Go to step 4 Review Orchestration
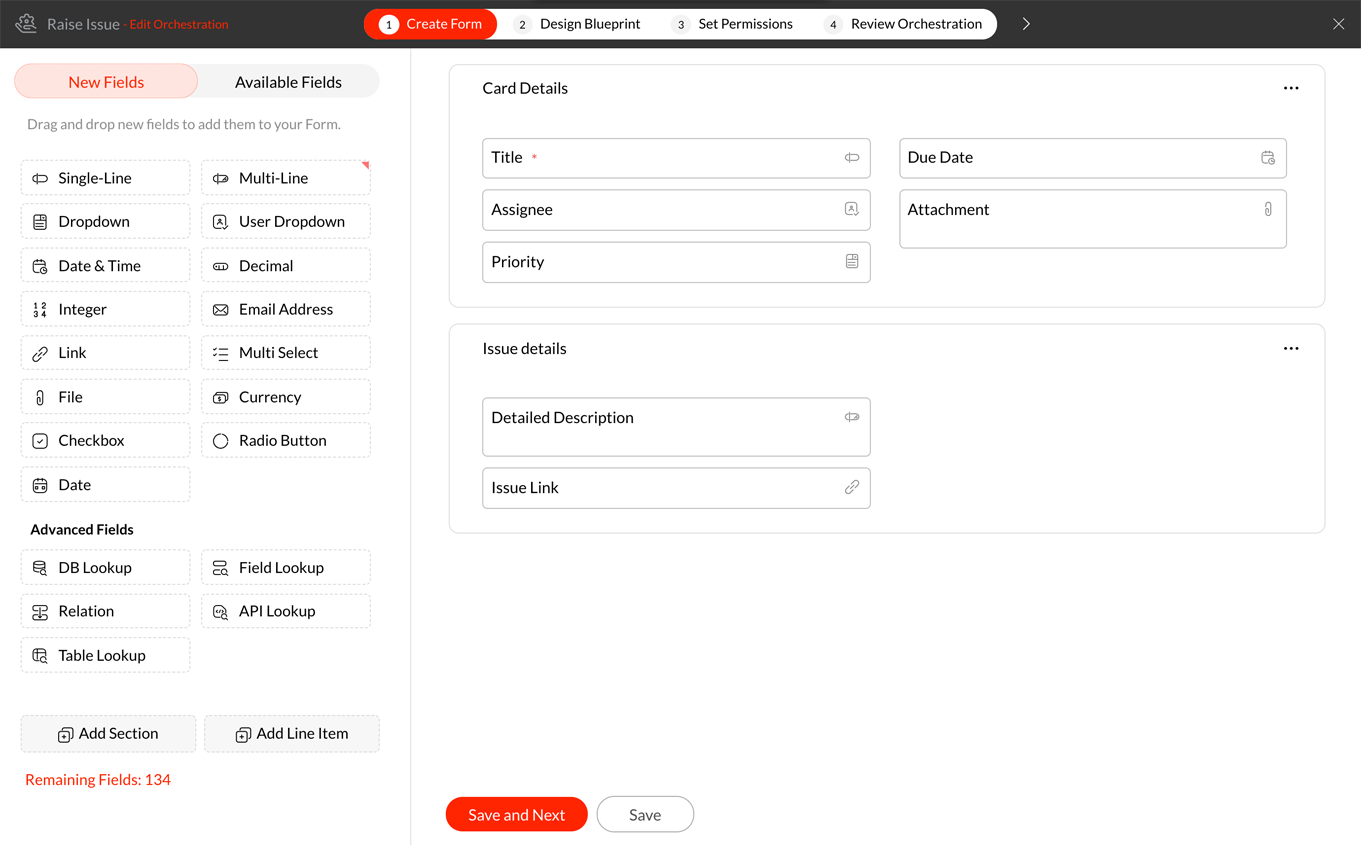1361x845 pixels. click(903, 24)
